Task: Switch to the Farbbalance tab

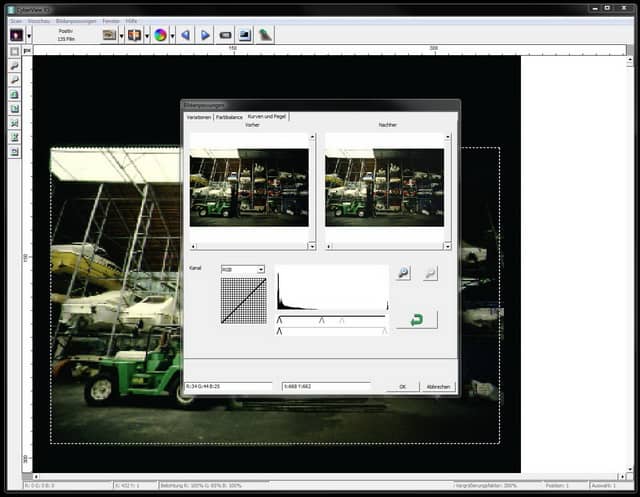Action: (229, 117)
